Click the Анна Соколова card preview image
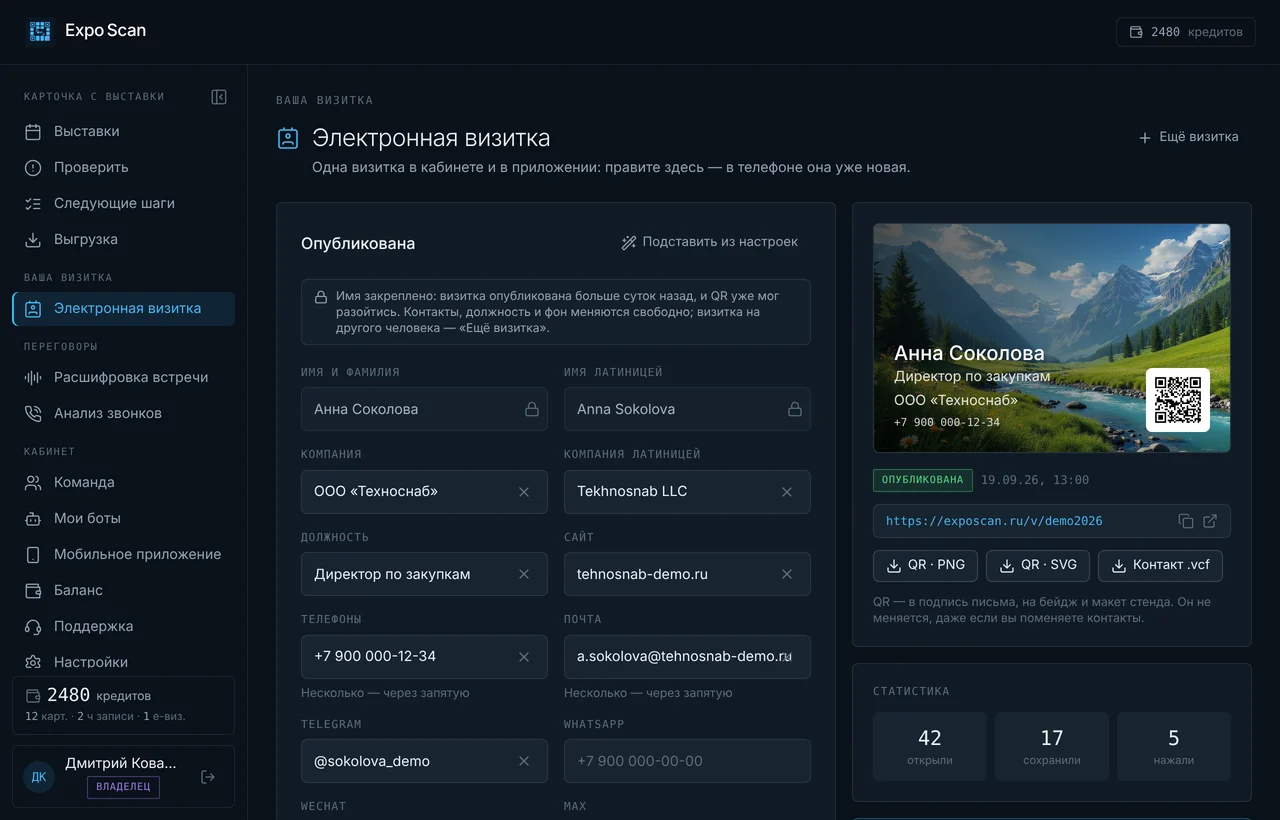 1052,338
